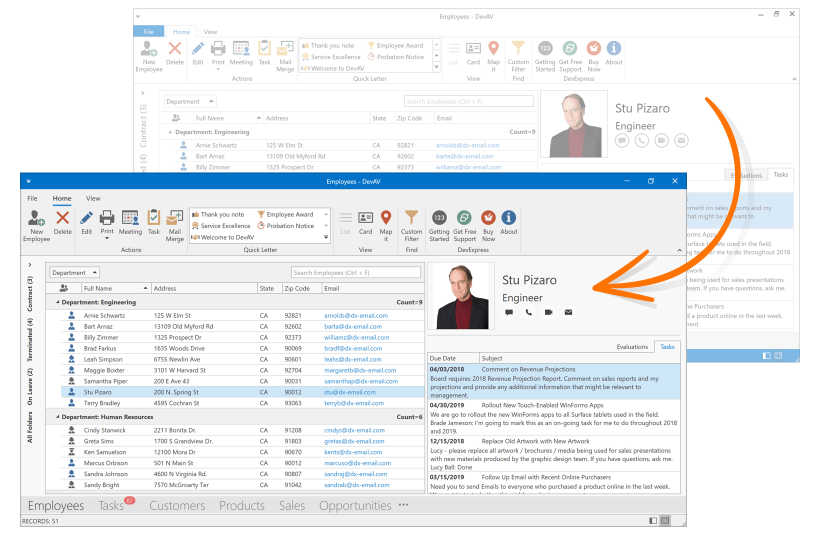The width and height of the screenshot is (814, 536).
Task: Open About in front window ribbon
Action: tap(509, 222)
